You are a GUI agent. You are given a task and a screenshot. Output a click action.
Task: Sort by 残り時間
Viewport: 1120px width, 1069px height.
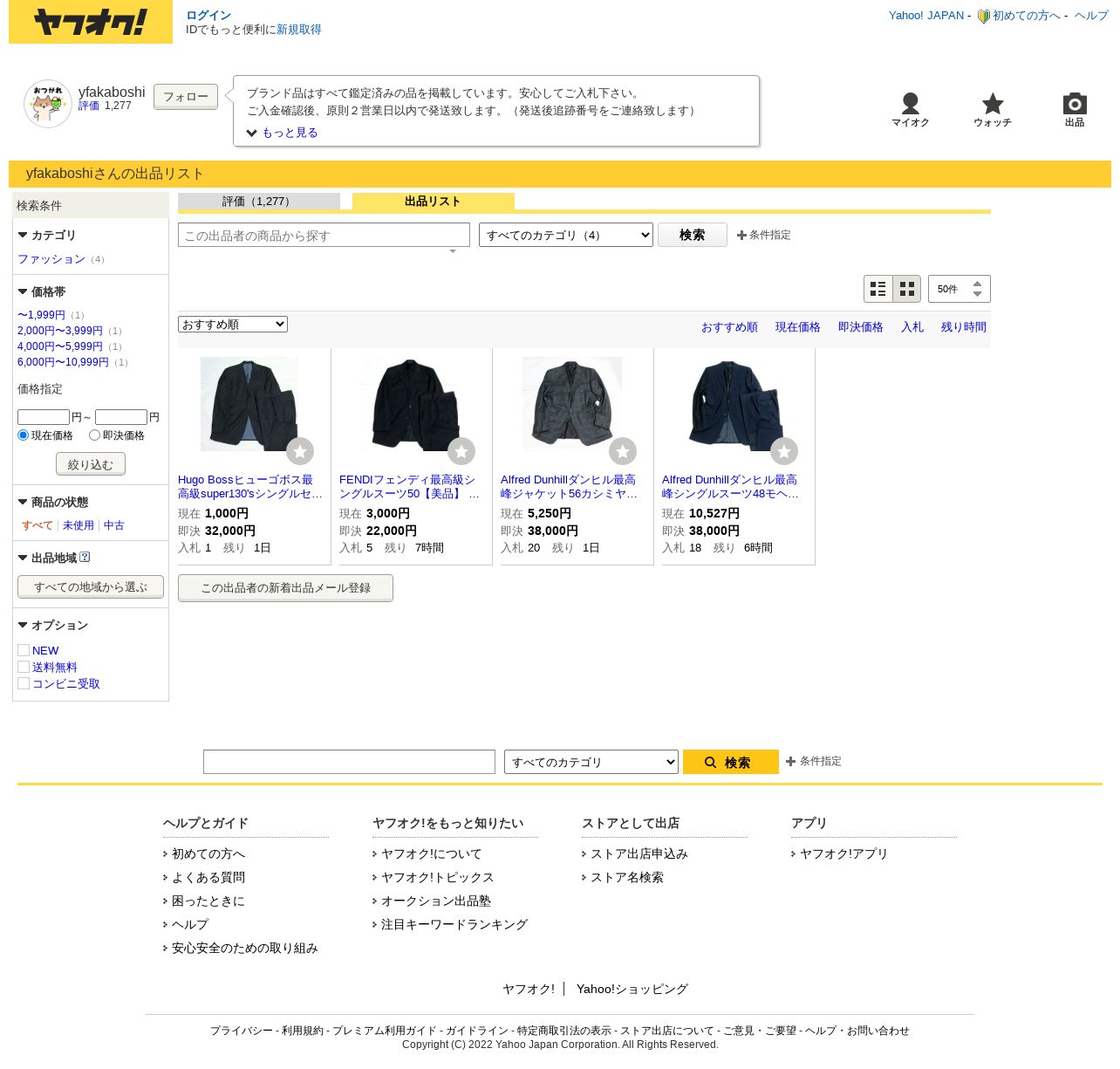point(964,327)
